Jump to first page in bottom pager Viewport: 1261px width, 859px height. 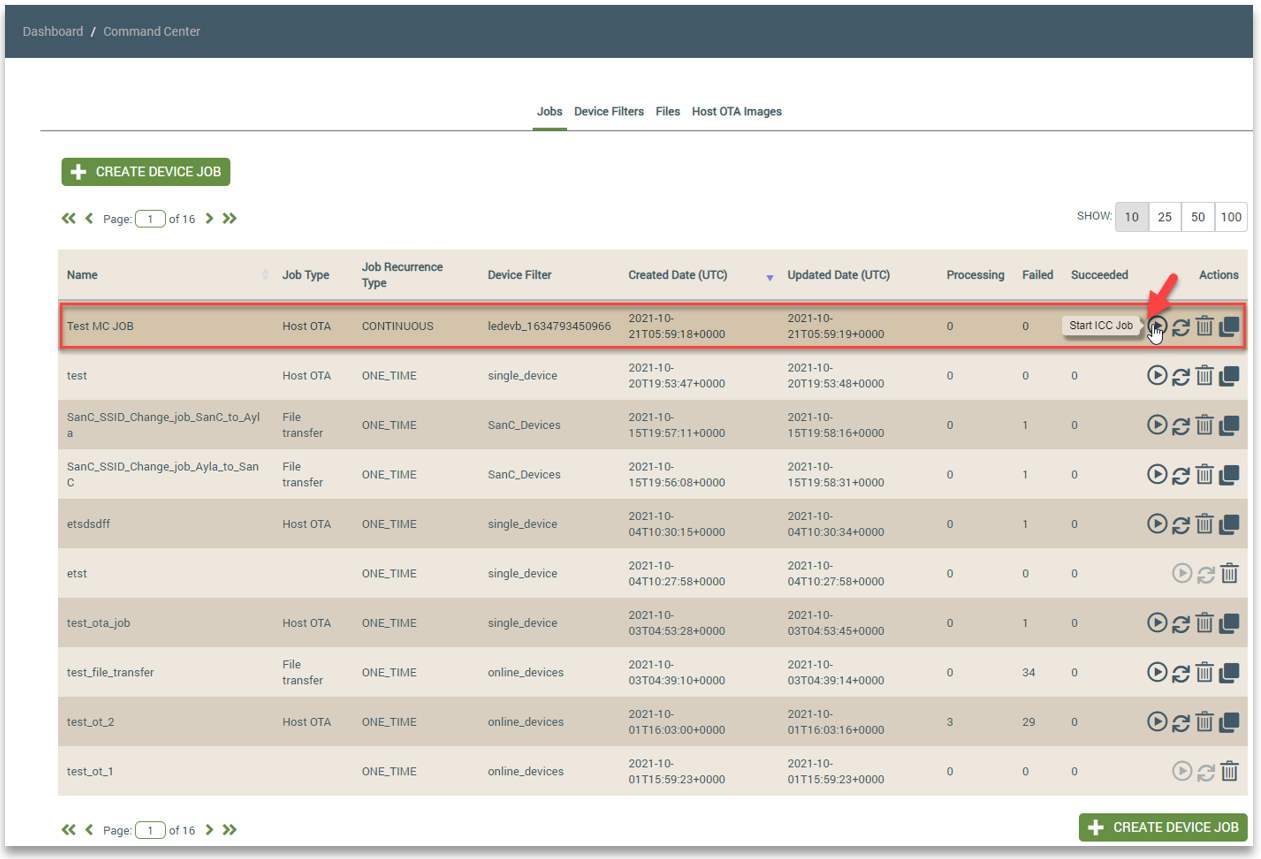(69, 830)
